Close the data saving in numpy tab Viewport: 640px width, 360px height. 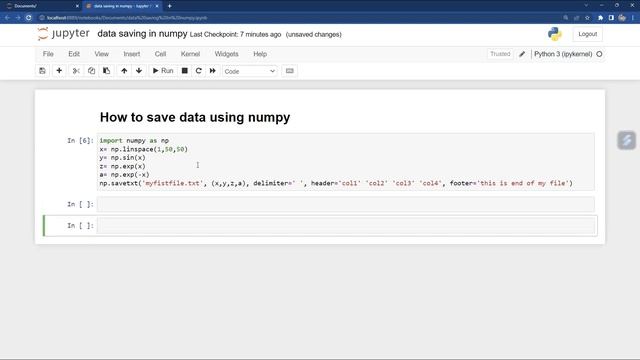[x=157, y=6]
